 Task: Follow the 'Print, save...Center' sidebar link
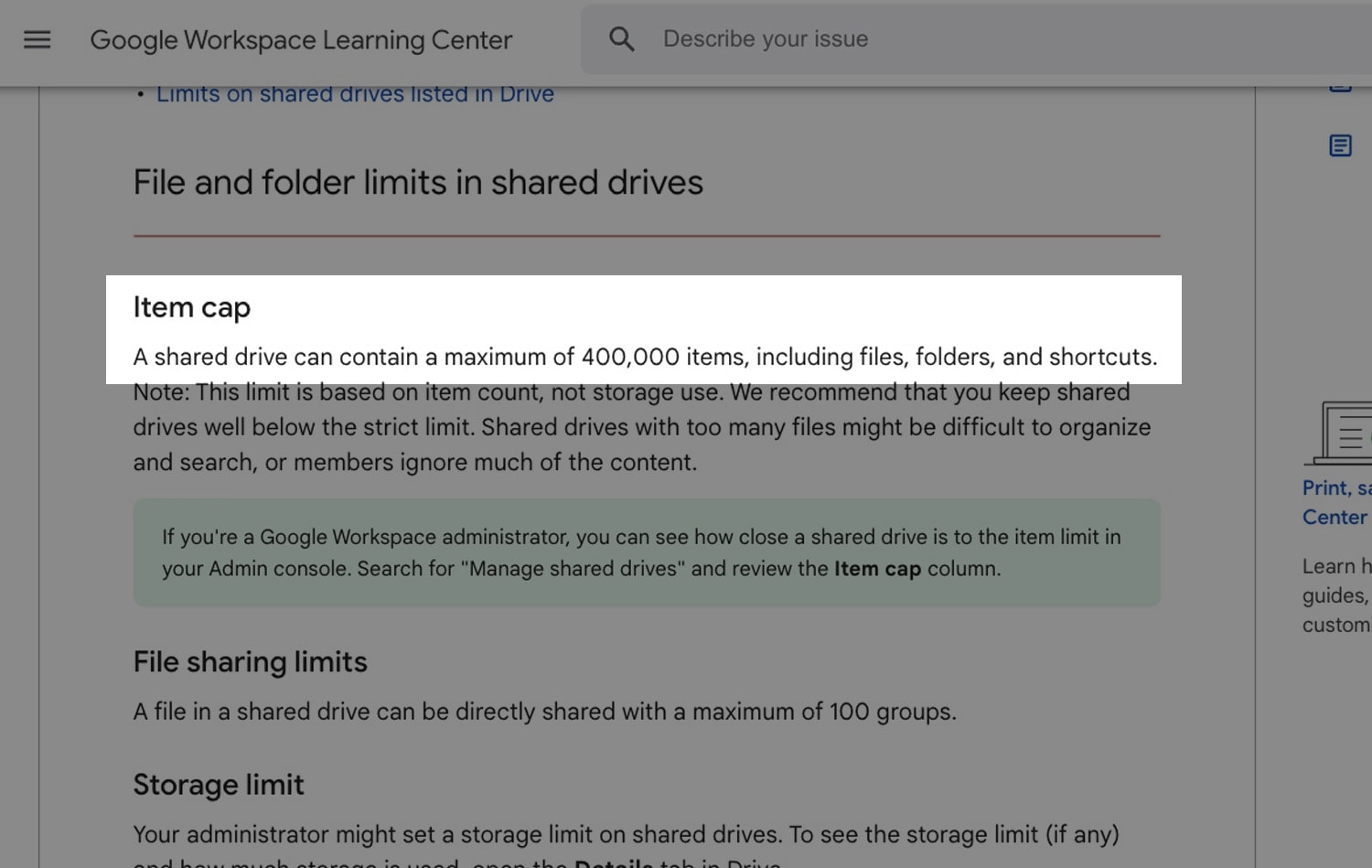[1335, 502]
